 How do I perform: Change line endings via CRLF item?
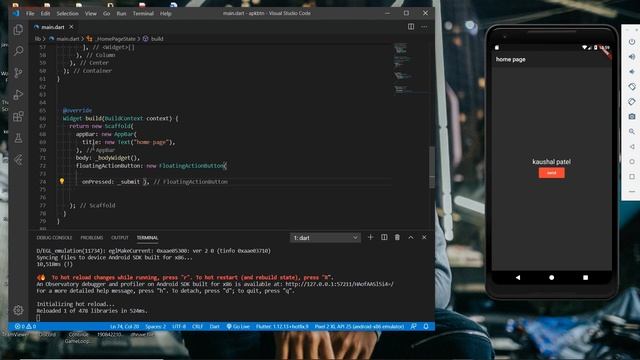coord(198,327)
